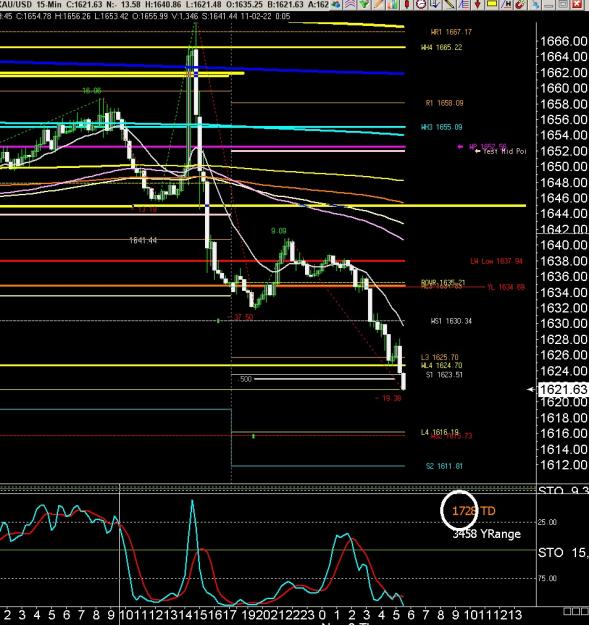Image resolution: width=589 pixels, height=625 pixels.
Task: Click the 25.00 stochastic level label
Action: coord(547,522)
